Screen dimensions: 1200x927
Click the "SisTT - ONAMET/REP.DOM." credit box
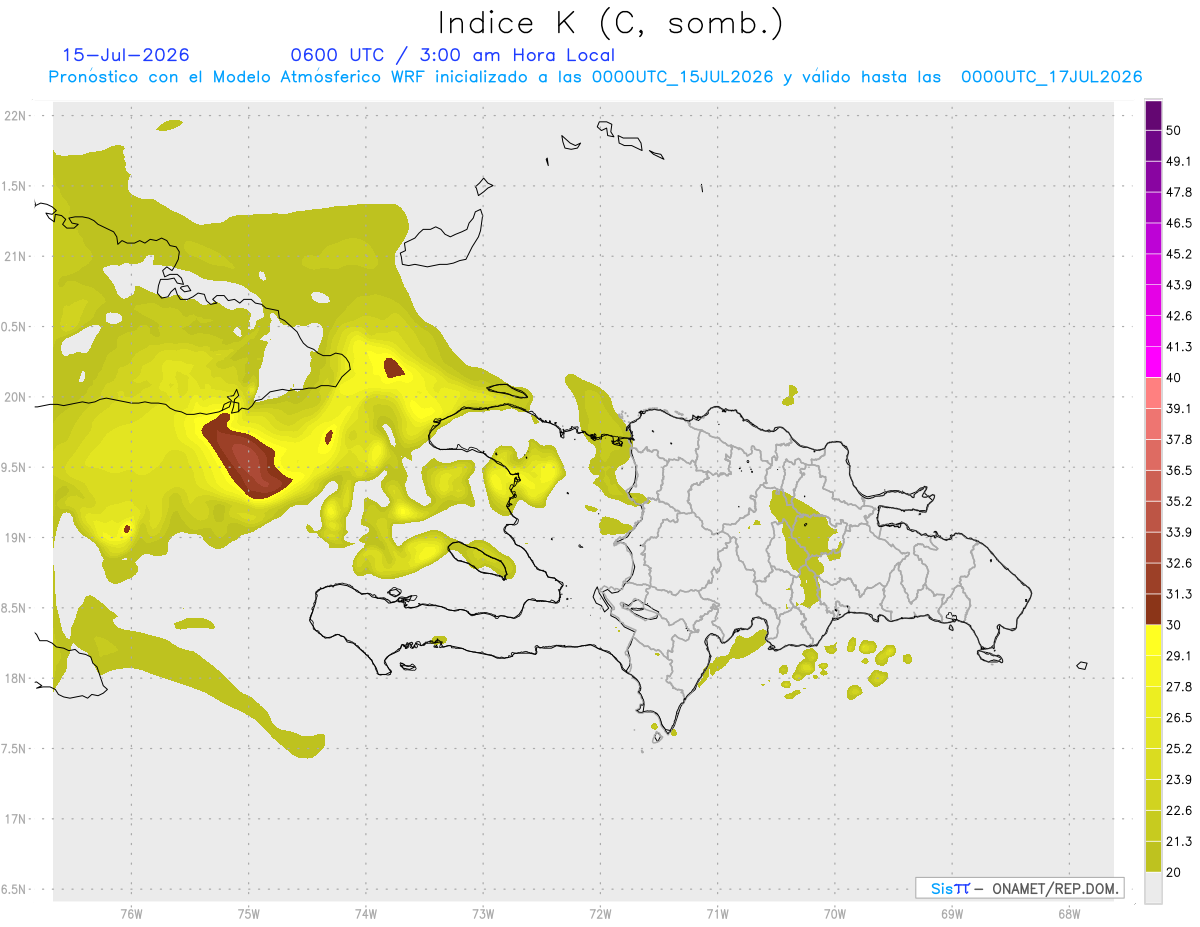[x=1019, y=888]
